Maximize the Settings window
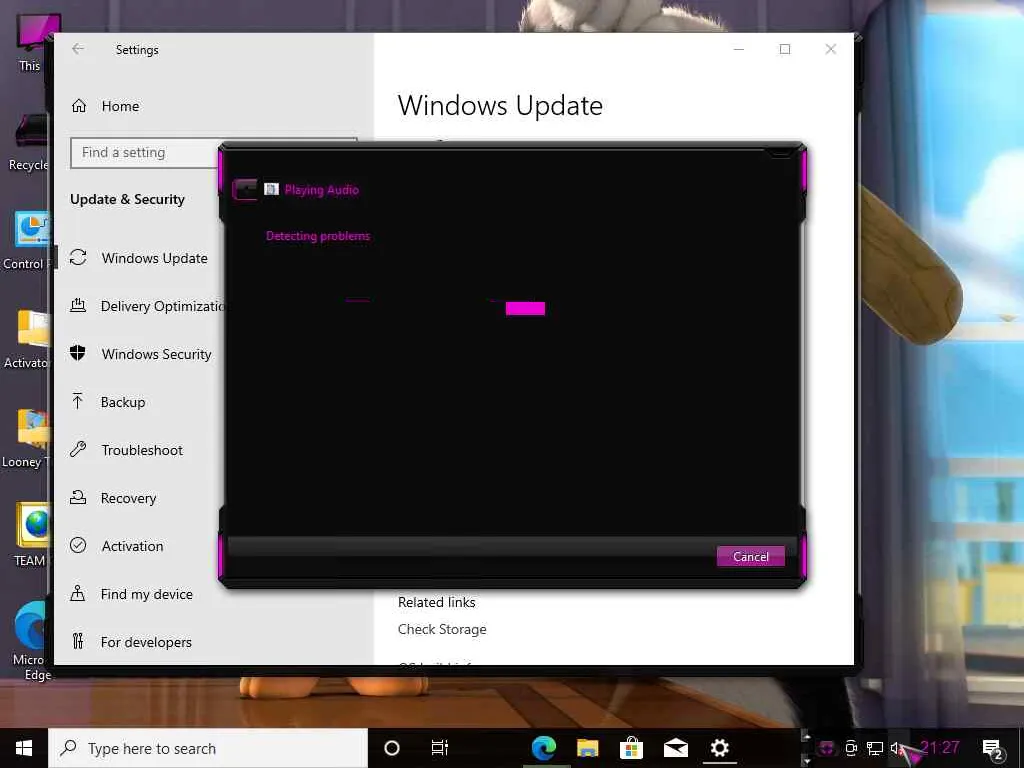The image size is (1024, 768). pyautogui.click(x=785, y=49)
